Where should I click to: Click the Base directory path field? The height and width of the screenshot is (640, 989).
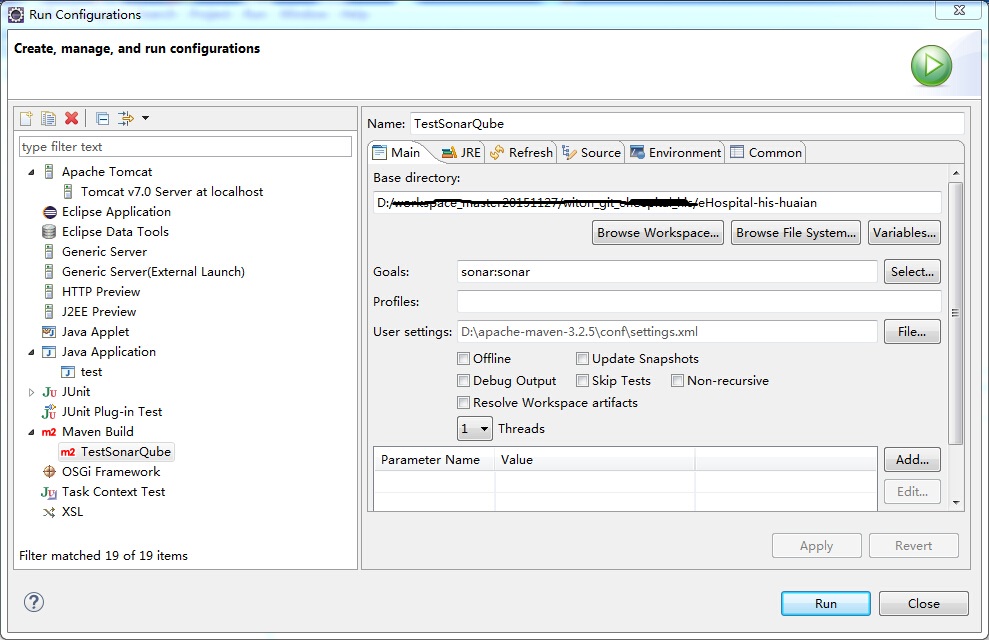coord(657,203)
